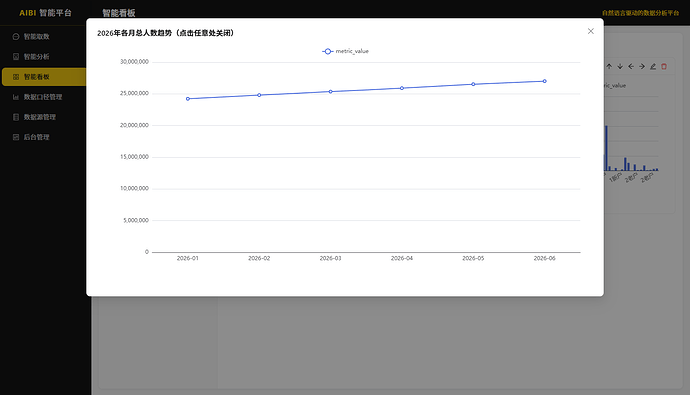
Task: Move card down with the down arrow icon
Action: click(620, 66)
